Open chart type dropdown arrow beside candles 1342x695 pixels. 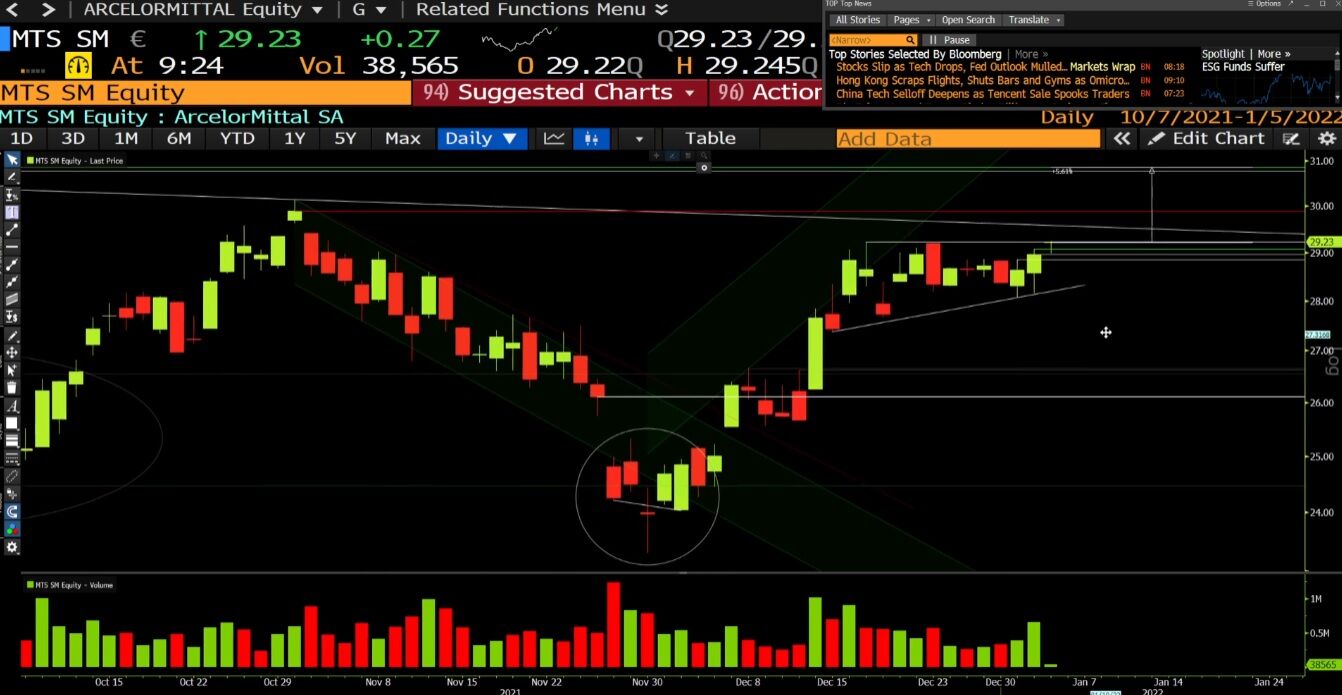click(x=639, y=139)
